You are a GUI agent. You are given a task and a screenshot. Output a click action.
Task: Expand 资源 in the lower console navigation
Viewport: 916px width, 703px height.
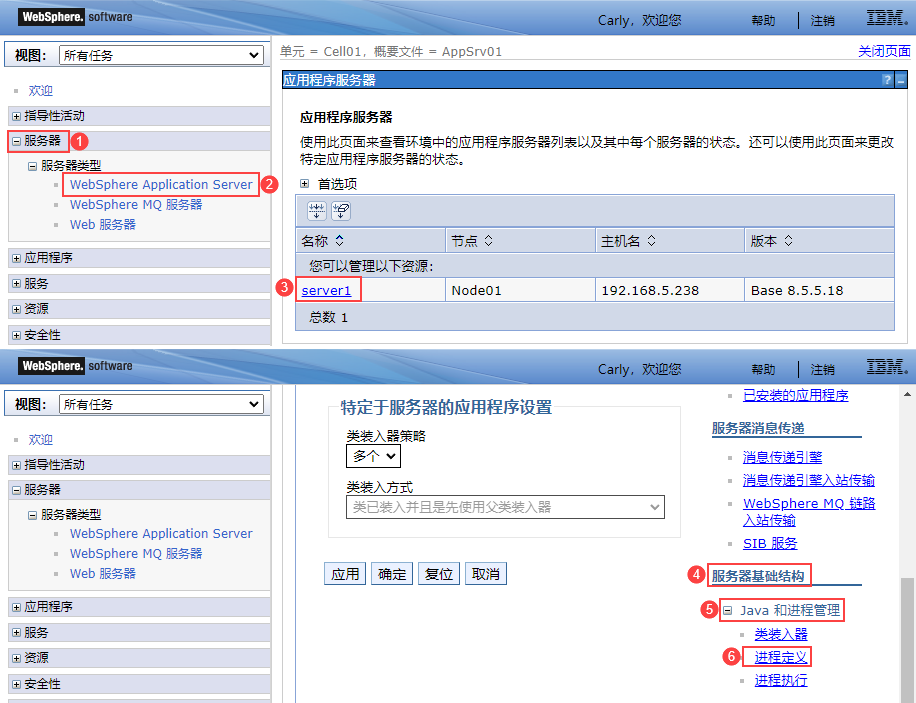click(x=16, y=658)
